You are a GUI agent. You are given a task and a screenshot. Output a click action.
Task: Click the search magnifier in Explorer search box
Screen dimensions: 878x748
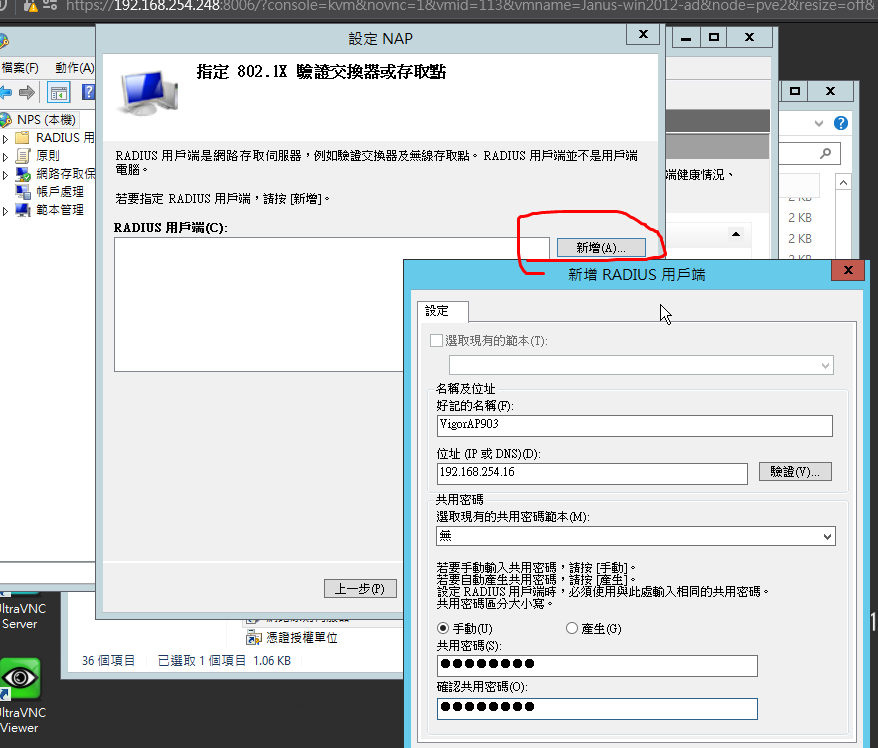[x=825, y=154]
